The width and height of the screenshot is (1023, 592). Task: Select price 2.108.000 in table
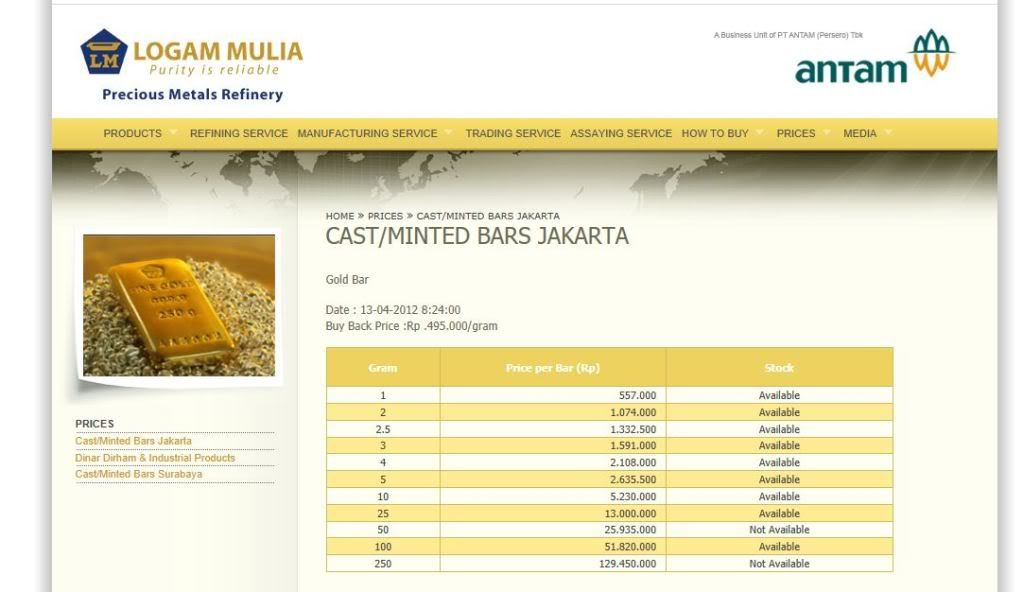tap(633, 463)
